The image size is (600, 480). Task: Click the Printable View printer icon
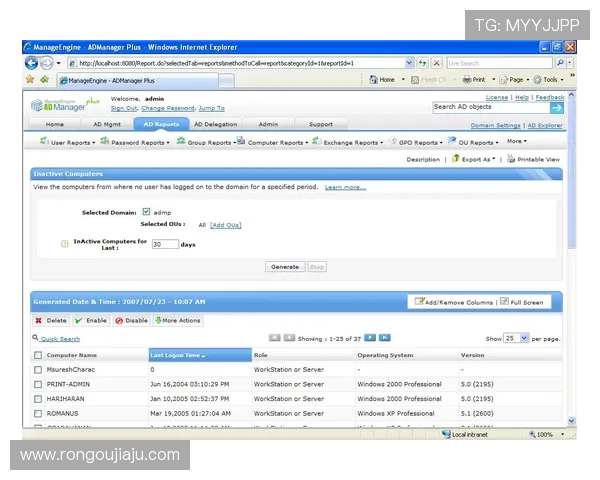[x=511, y=158]
